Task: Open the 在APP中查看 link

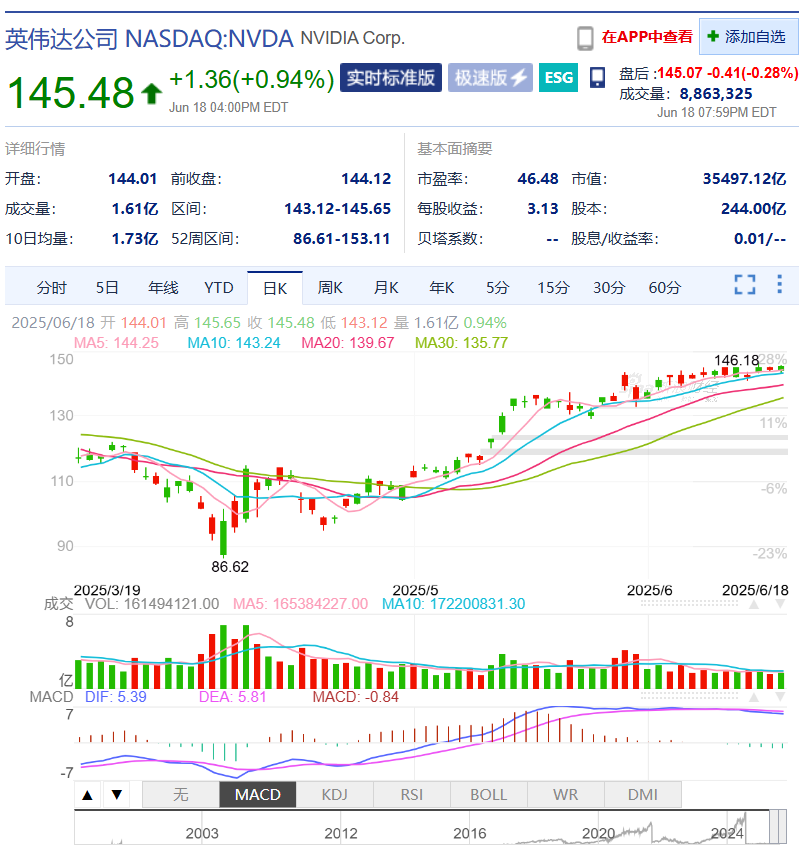Action: [647, 37]
